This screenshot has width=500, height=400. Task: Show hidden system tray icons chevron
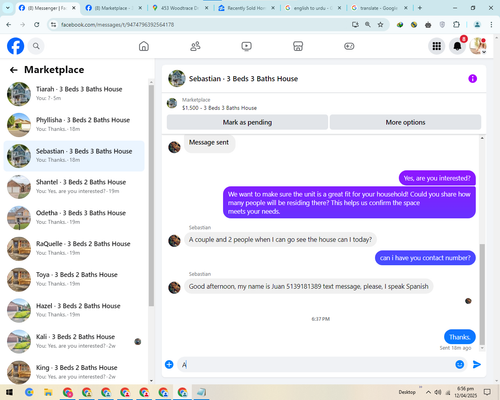pos(428,392)
